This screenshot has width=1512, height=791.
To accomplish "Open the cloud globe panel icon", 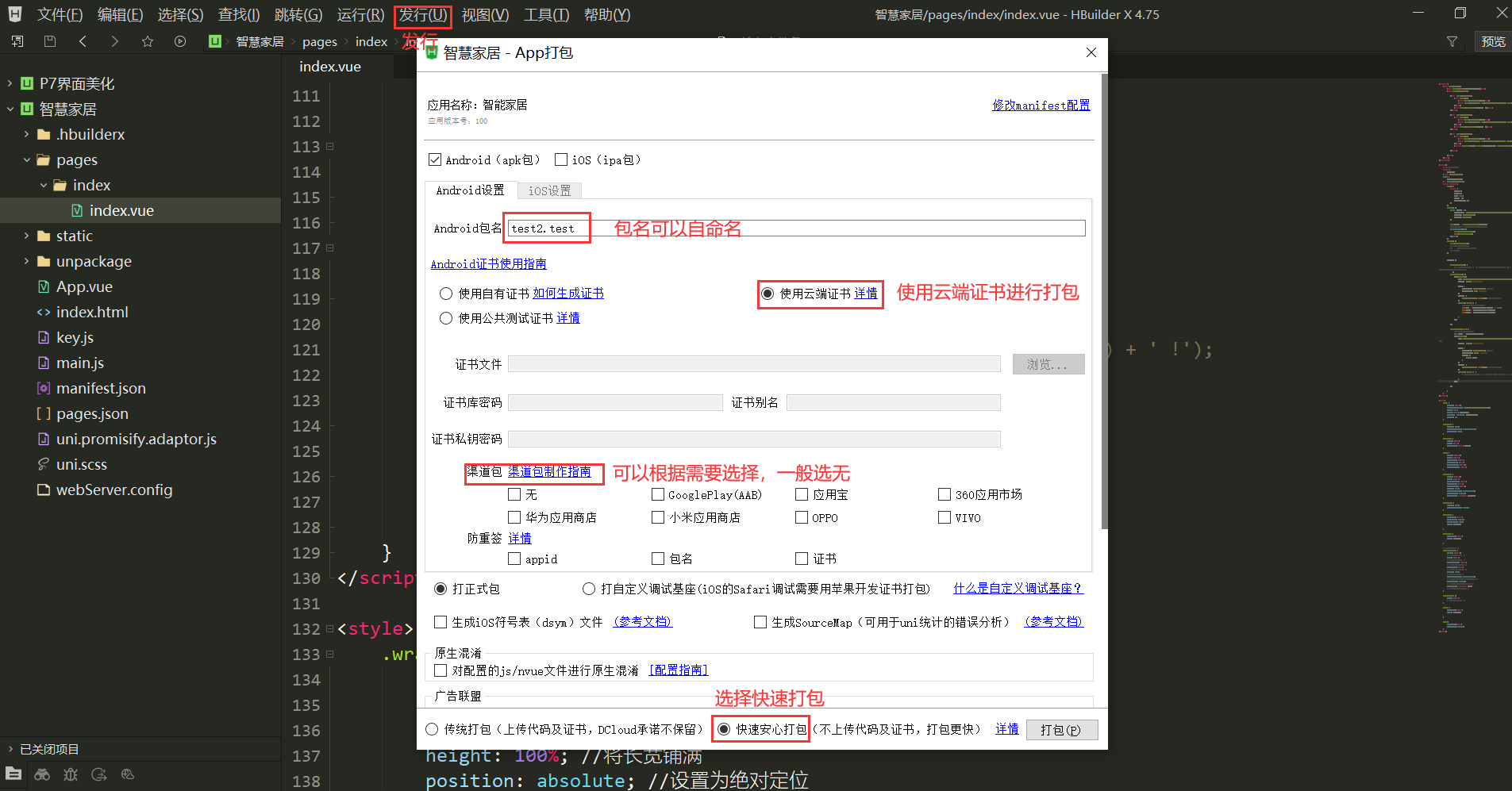I will [x=128, y=774].
